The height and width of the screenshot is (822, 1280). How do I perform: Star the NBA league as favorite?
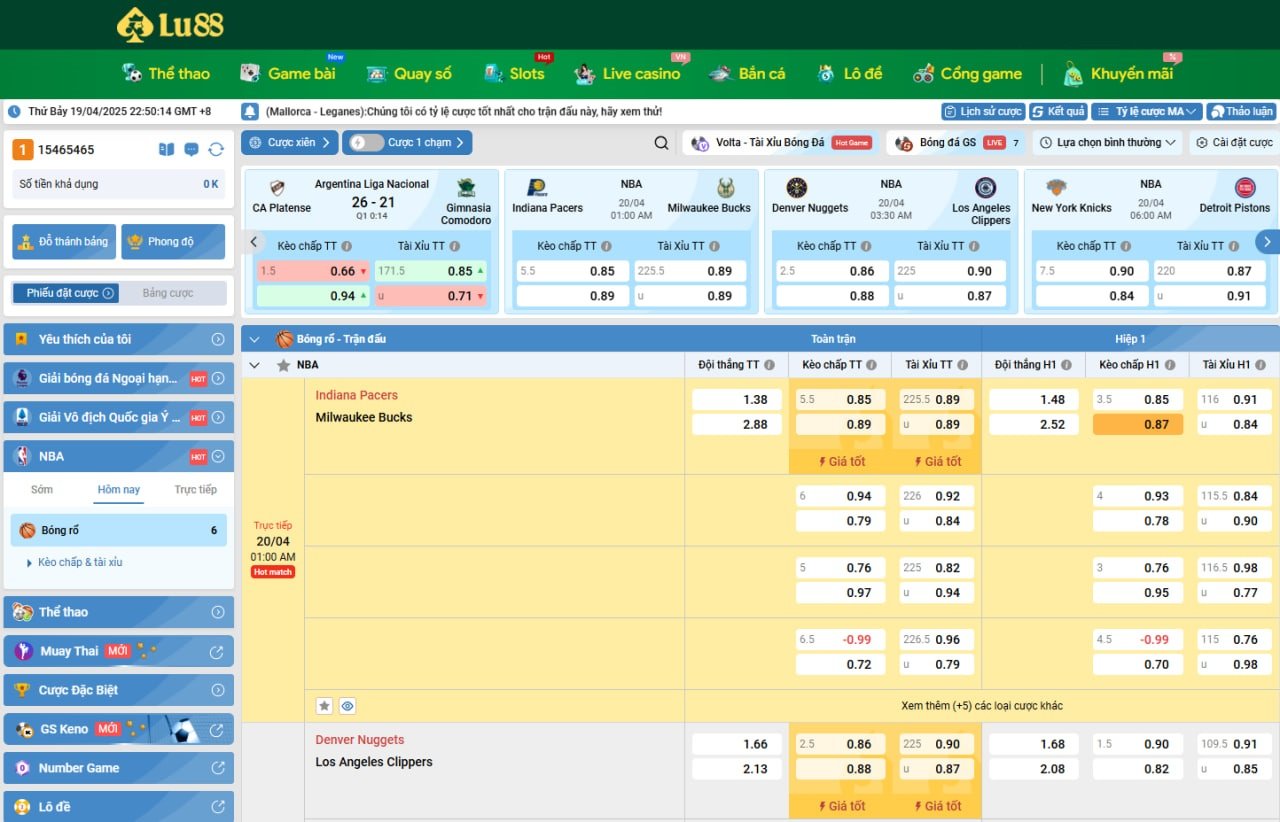(x=283, y=365)
